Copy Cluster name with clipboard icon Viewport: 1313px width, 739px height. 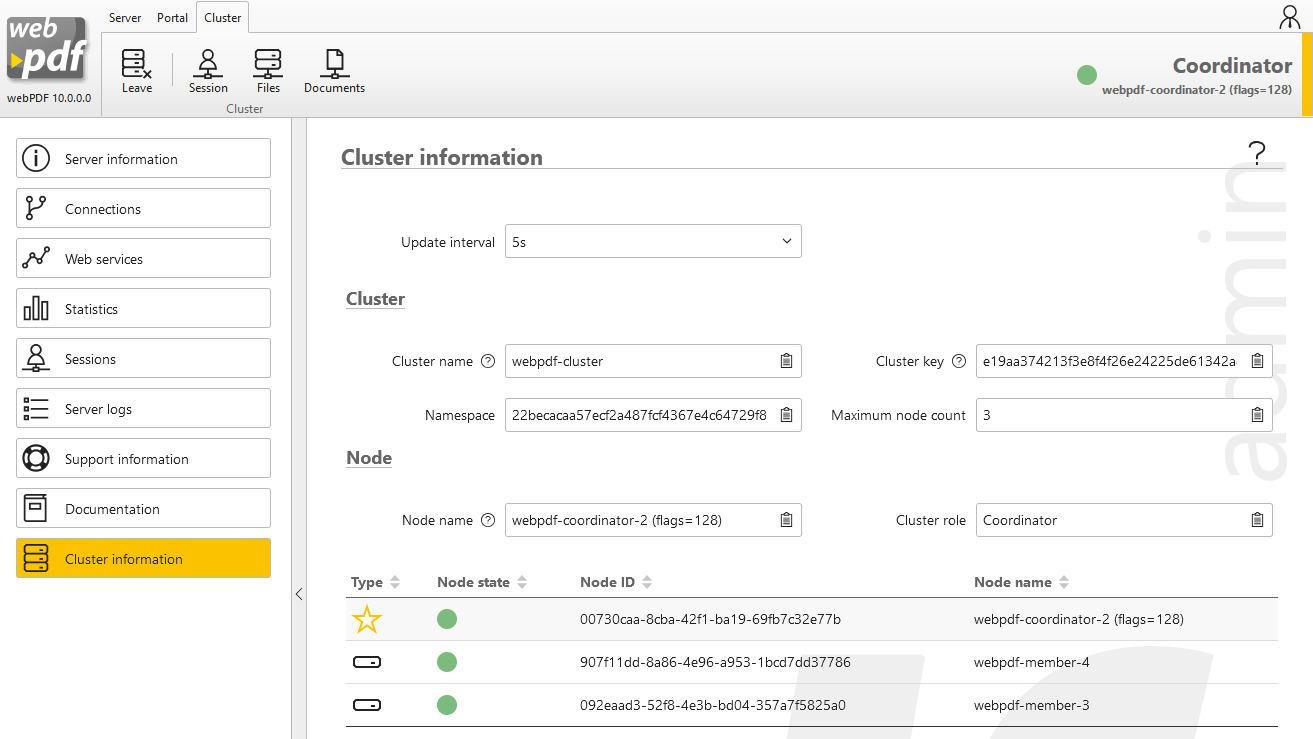(786, 361)
